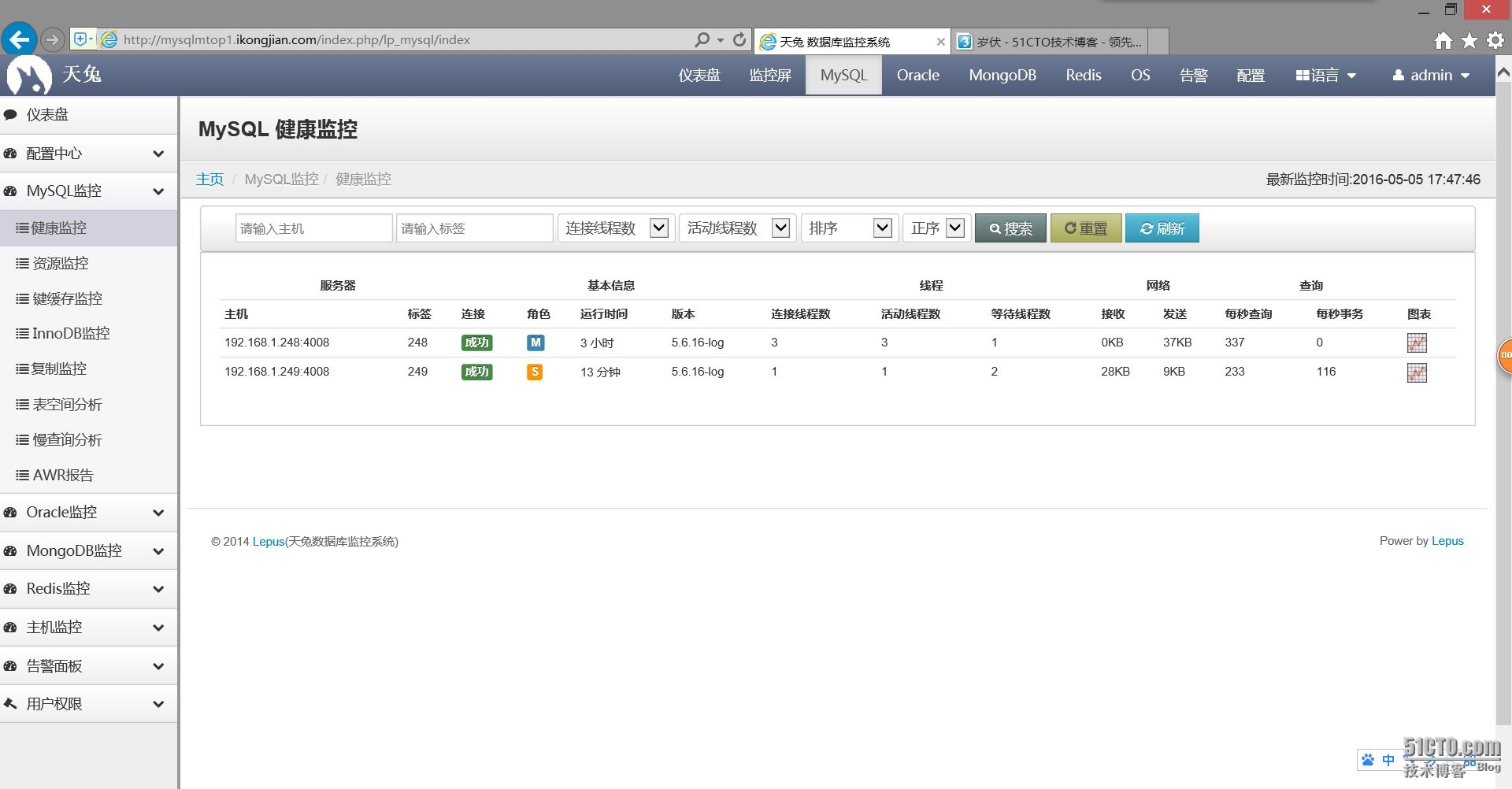Viewport: 1512px width, 789px height.
Task: Click the 重置 reset button
Action: [x=1086, y=228]
